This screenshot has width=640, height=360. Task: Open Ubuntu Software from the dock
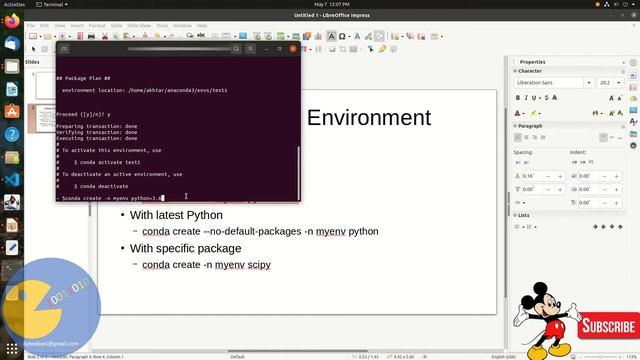pos(12,111)
